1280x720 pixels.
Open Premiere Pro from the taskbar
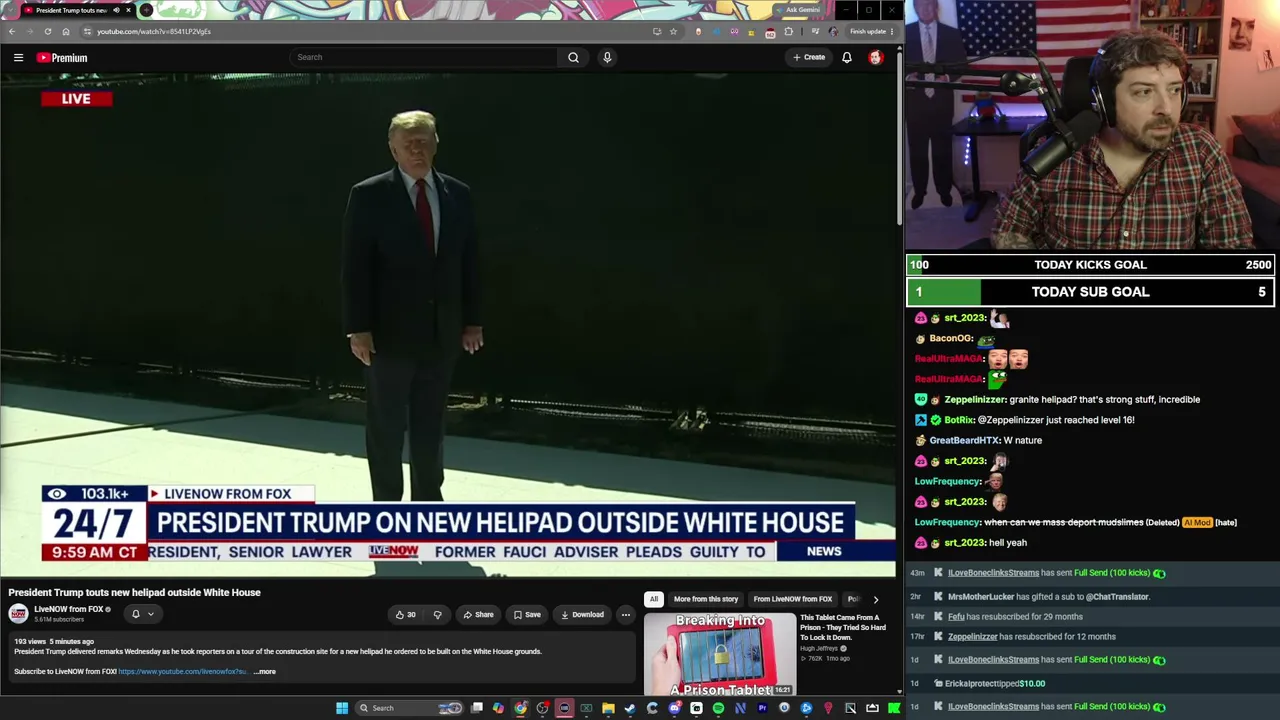(762, 708)
